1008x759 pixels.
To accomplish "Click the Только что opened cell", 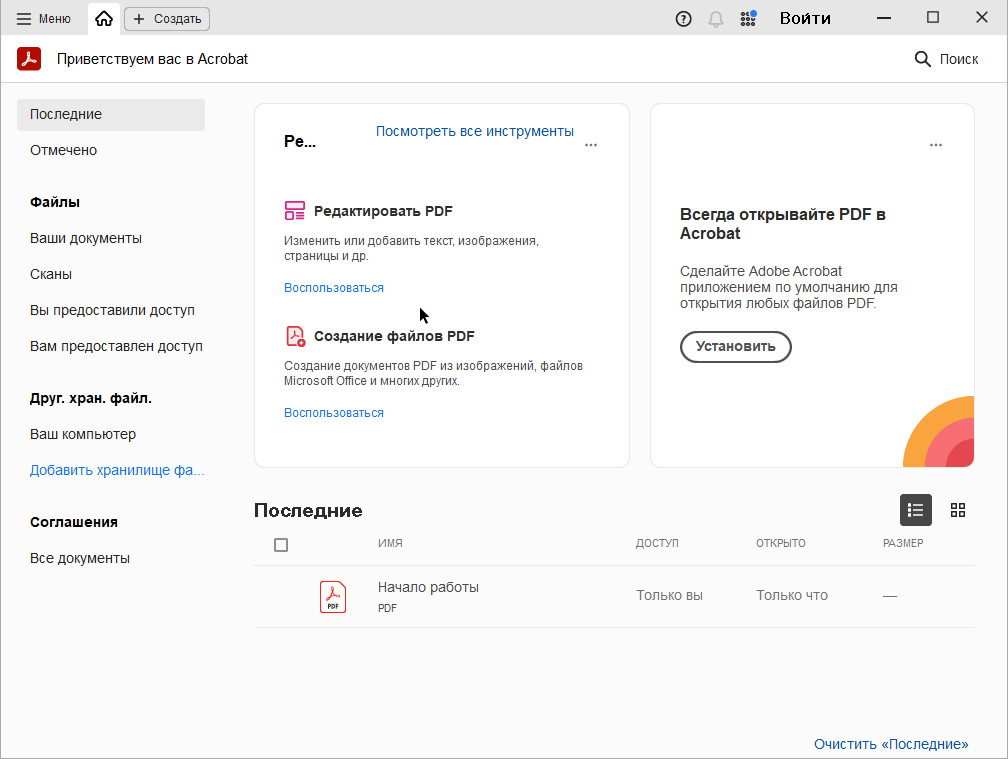I will point(792,596).
